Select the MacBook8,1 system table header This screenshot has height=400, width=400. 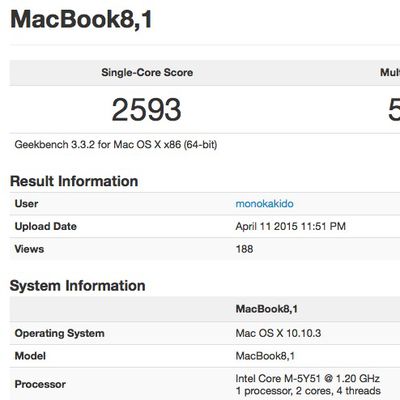[267, 309]
